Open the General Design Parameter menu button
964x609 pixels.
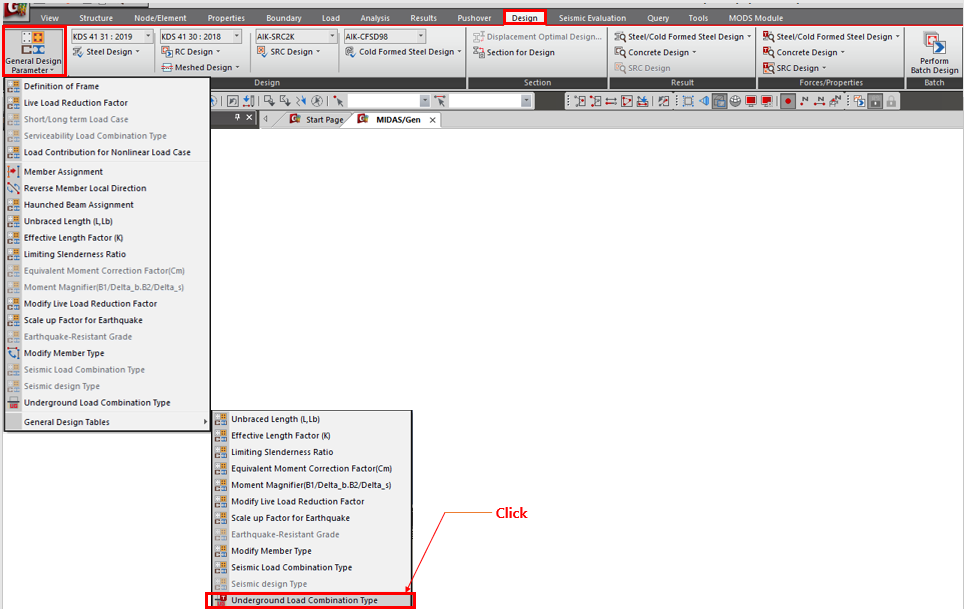click(33, 52)
